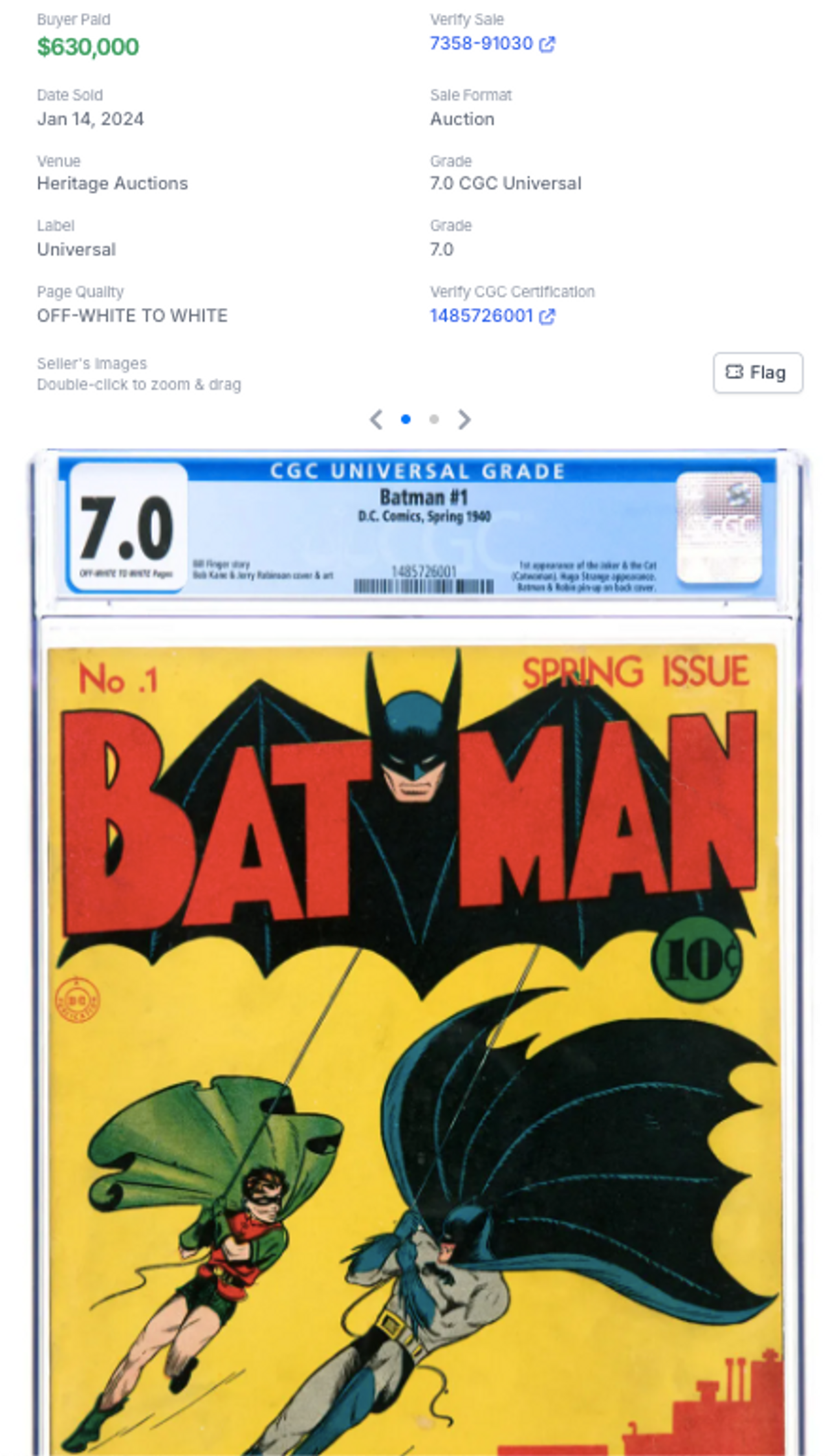Open the Verify Sale link 7358-91030
The width and height of the screenshot is (828, 1456).
click(x=481, y=43)
